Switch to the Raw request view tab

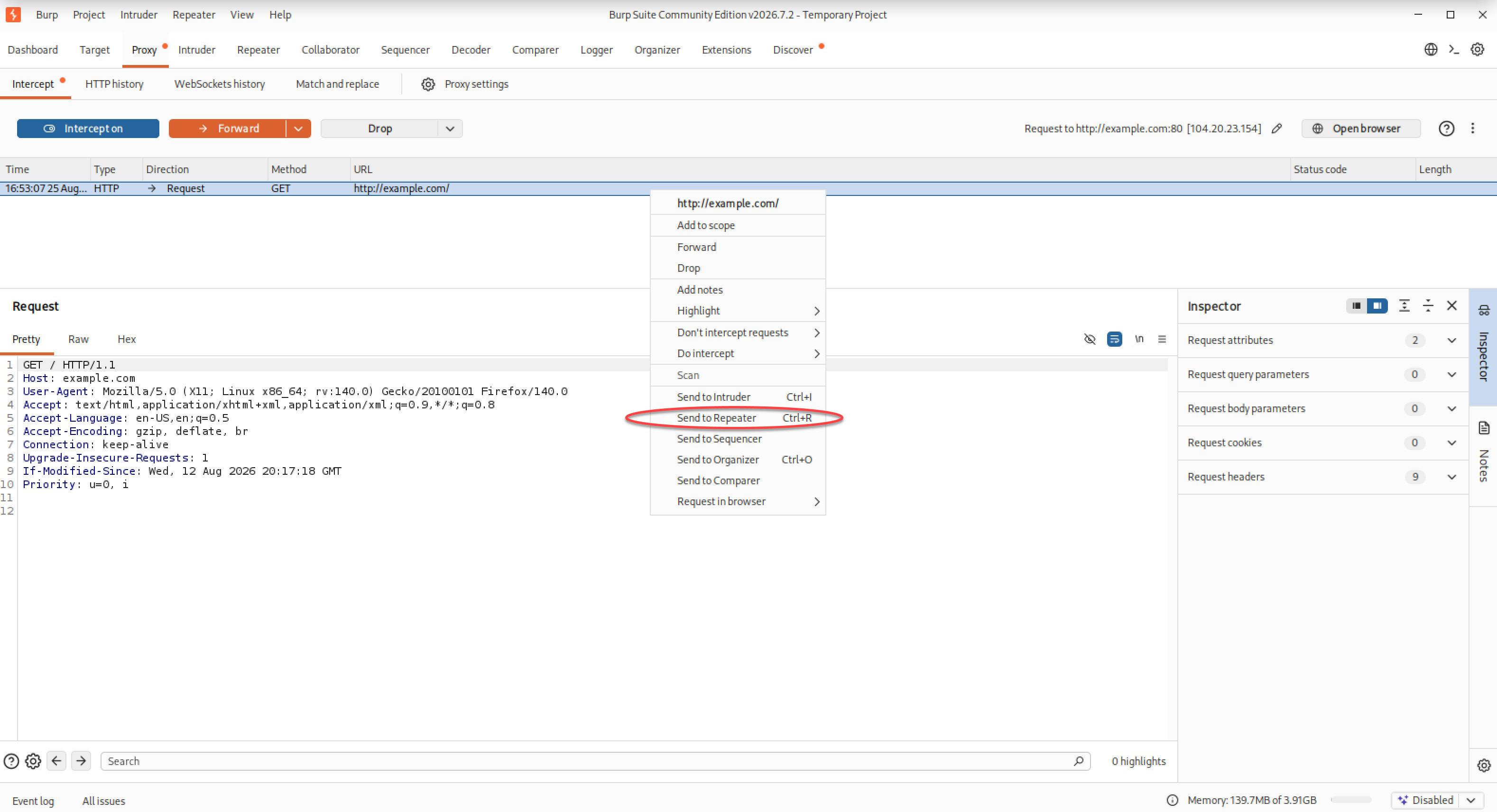coord(78,340)
